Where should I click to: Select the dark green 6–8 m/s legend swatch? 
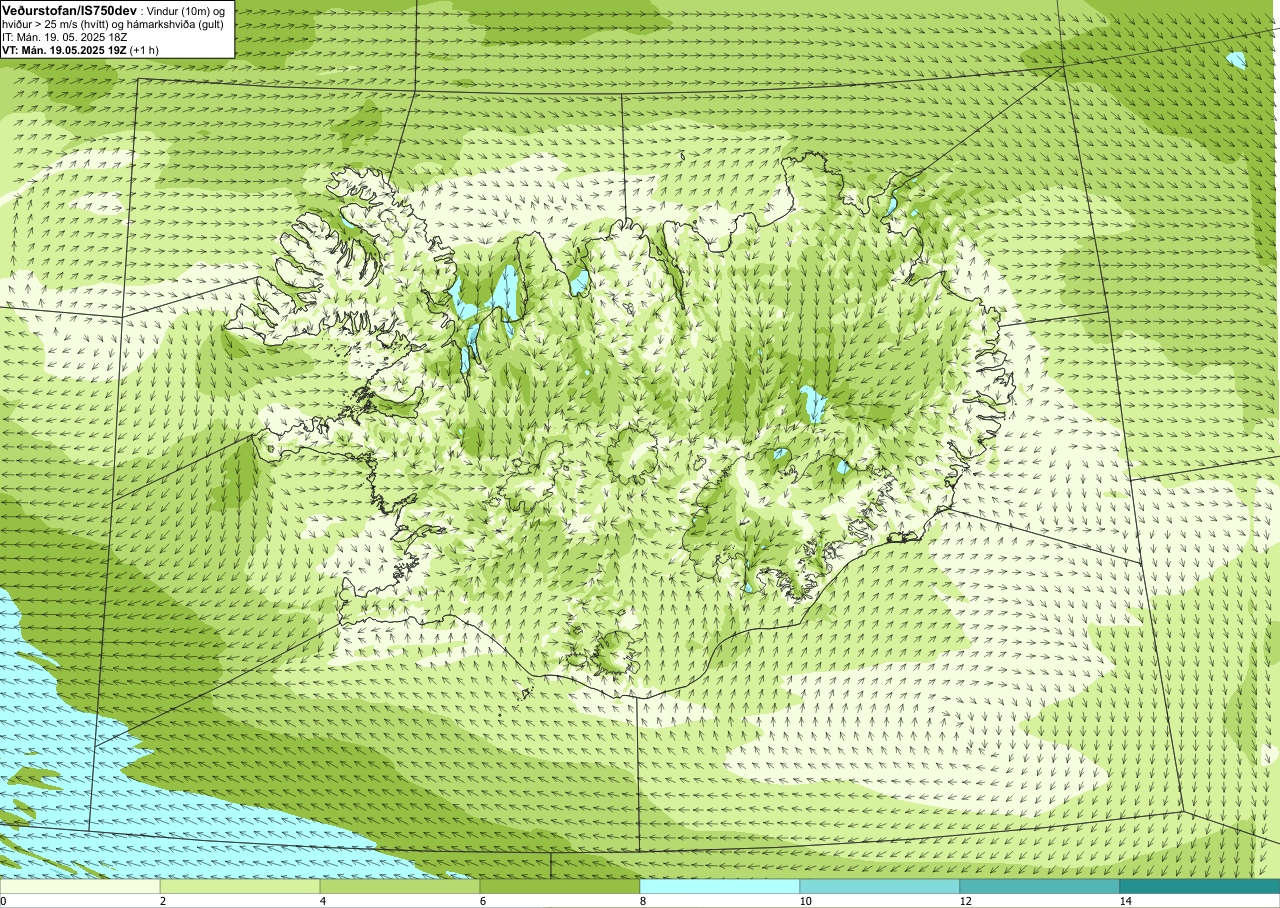tap(560, 886)
